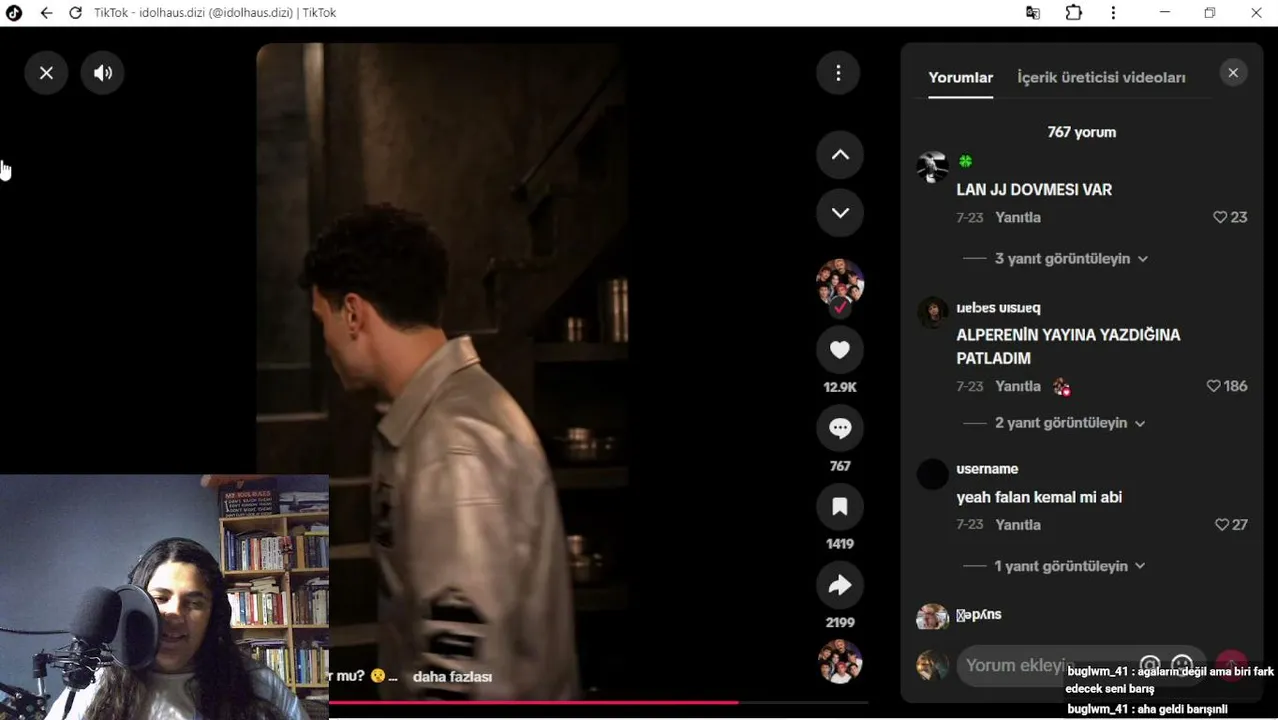Open comments with speech bubble icon
This screenshot has height=720, width=1278.
coord(840,428)
